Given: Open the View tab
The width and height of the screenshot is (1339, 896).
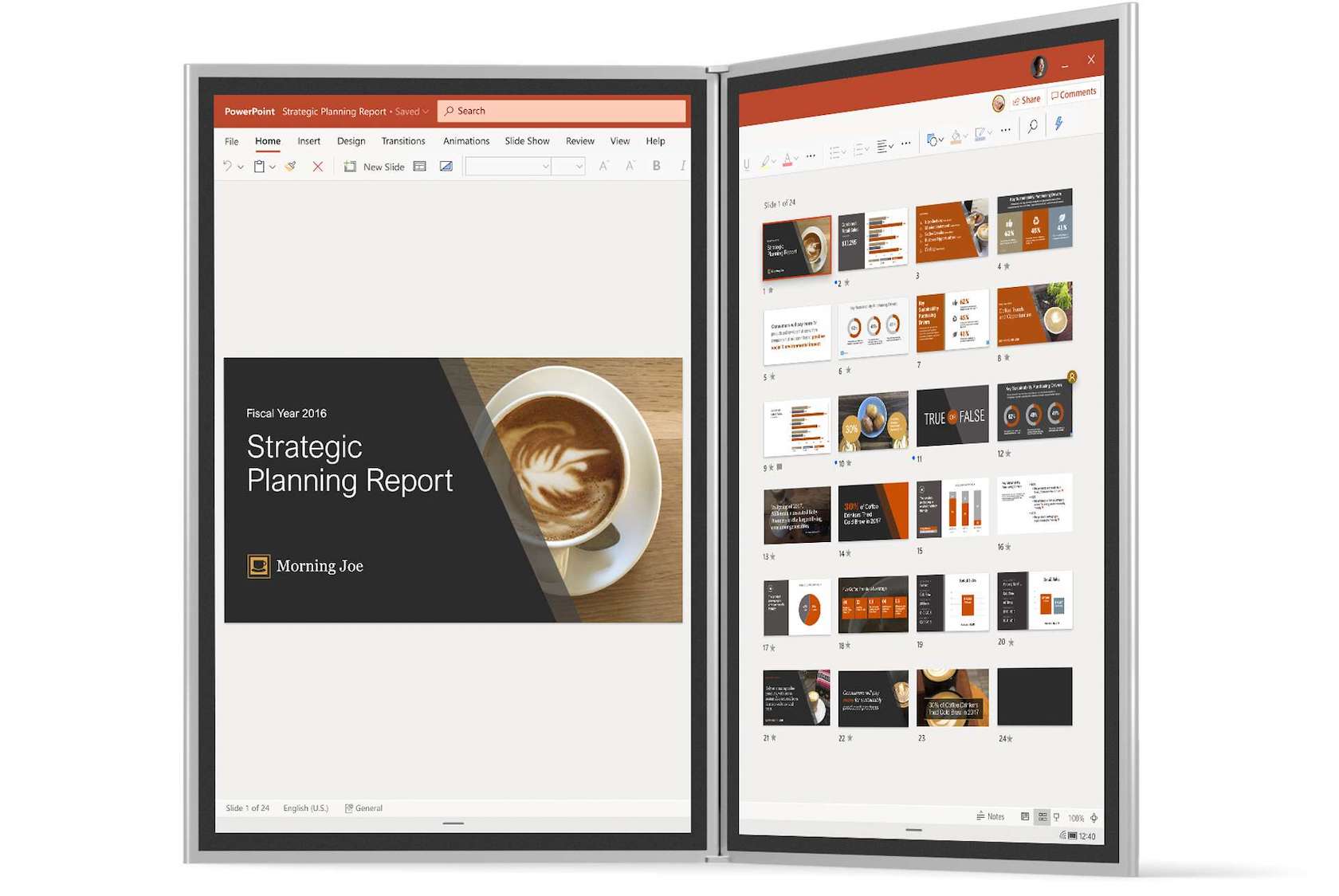Looking at the screenshot, I should pyautogui.click(x=619, y=141).
